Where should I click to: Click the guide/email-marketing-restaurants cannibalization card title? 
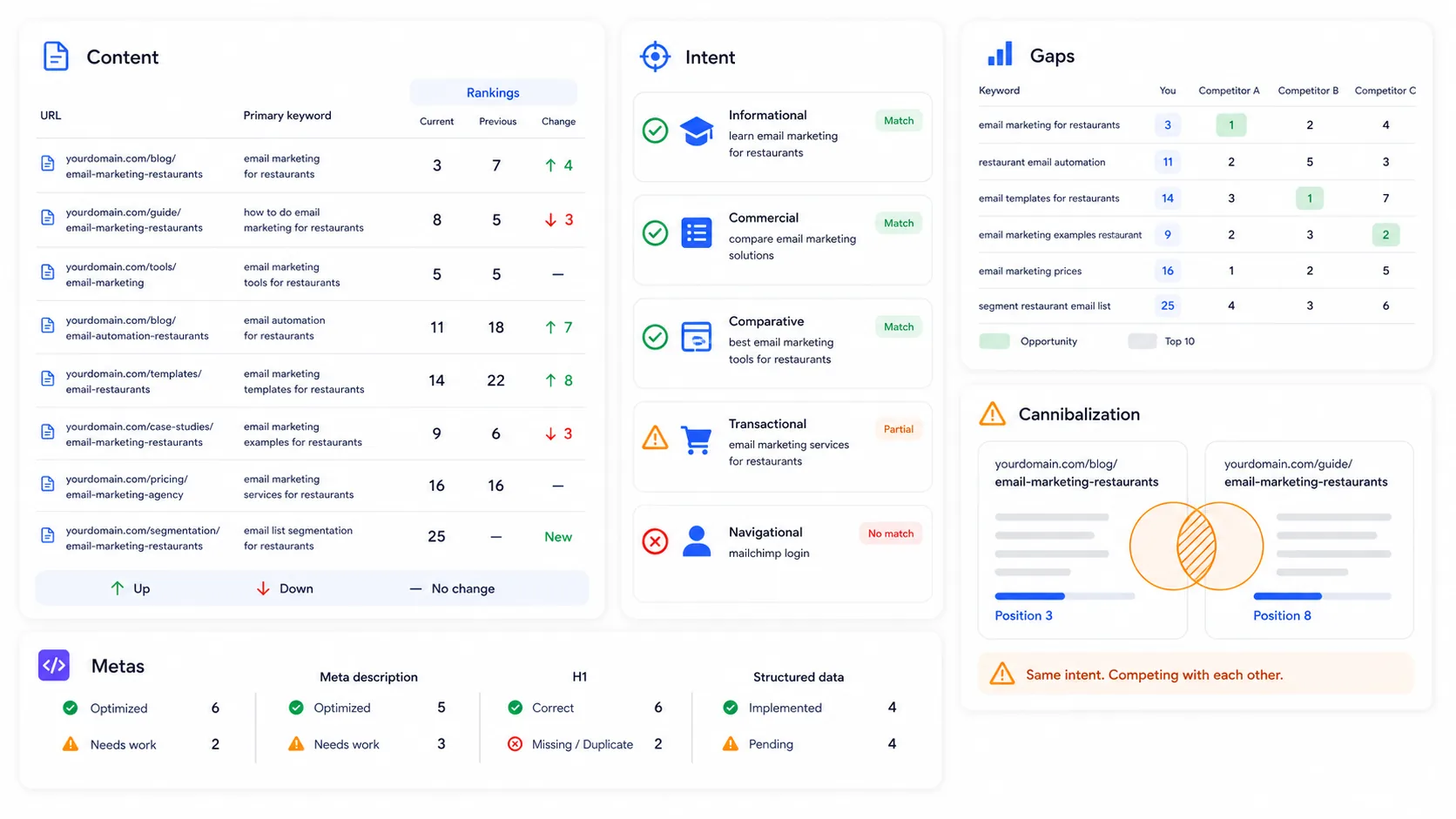[1306, 473]
